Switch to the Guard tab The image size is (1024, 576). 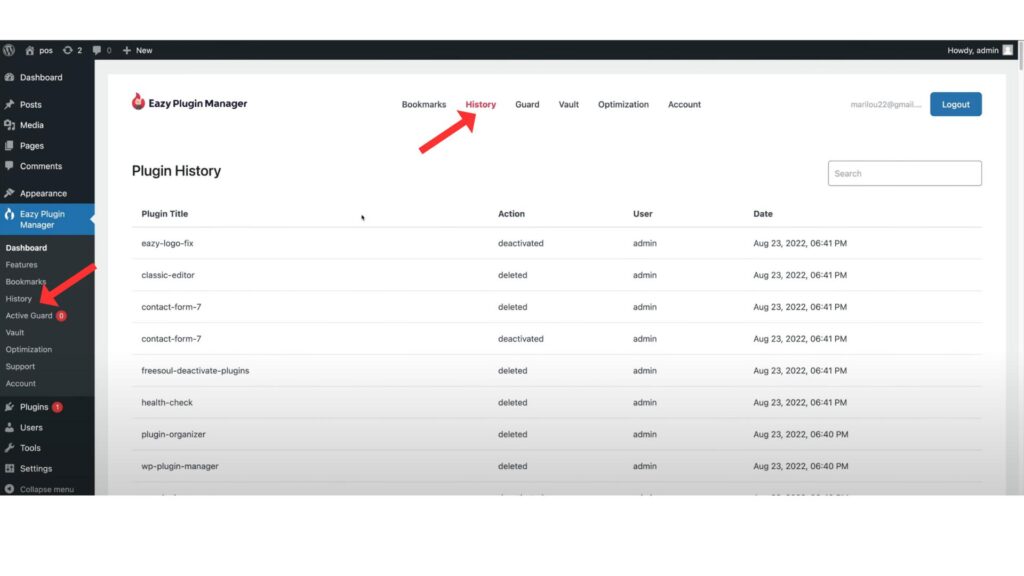coord(527,104)
